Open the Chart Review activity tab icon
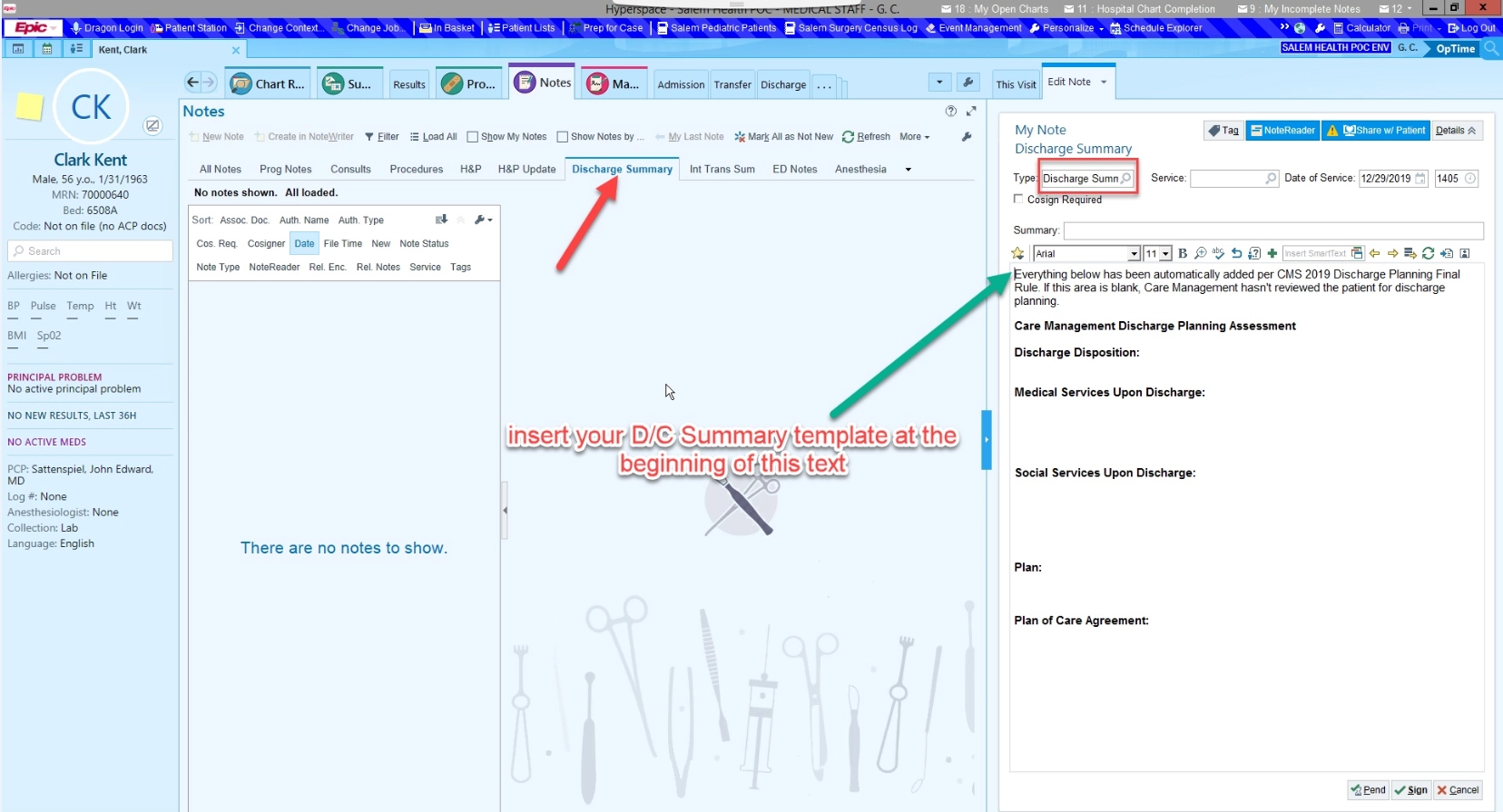The width and height of the screenshot is (1503, 812). coord(241,84)
